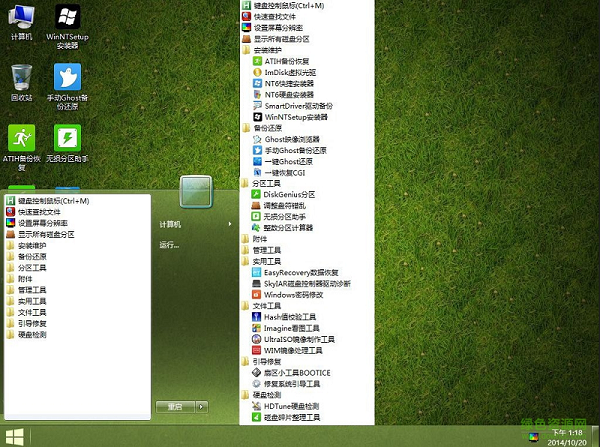Launch HDTune硬盘检测 in the expanded list

click(285, 406)
